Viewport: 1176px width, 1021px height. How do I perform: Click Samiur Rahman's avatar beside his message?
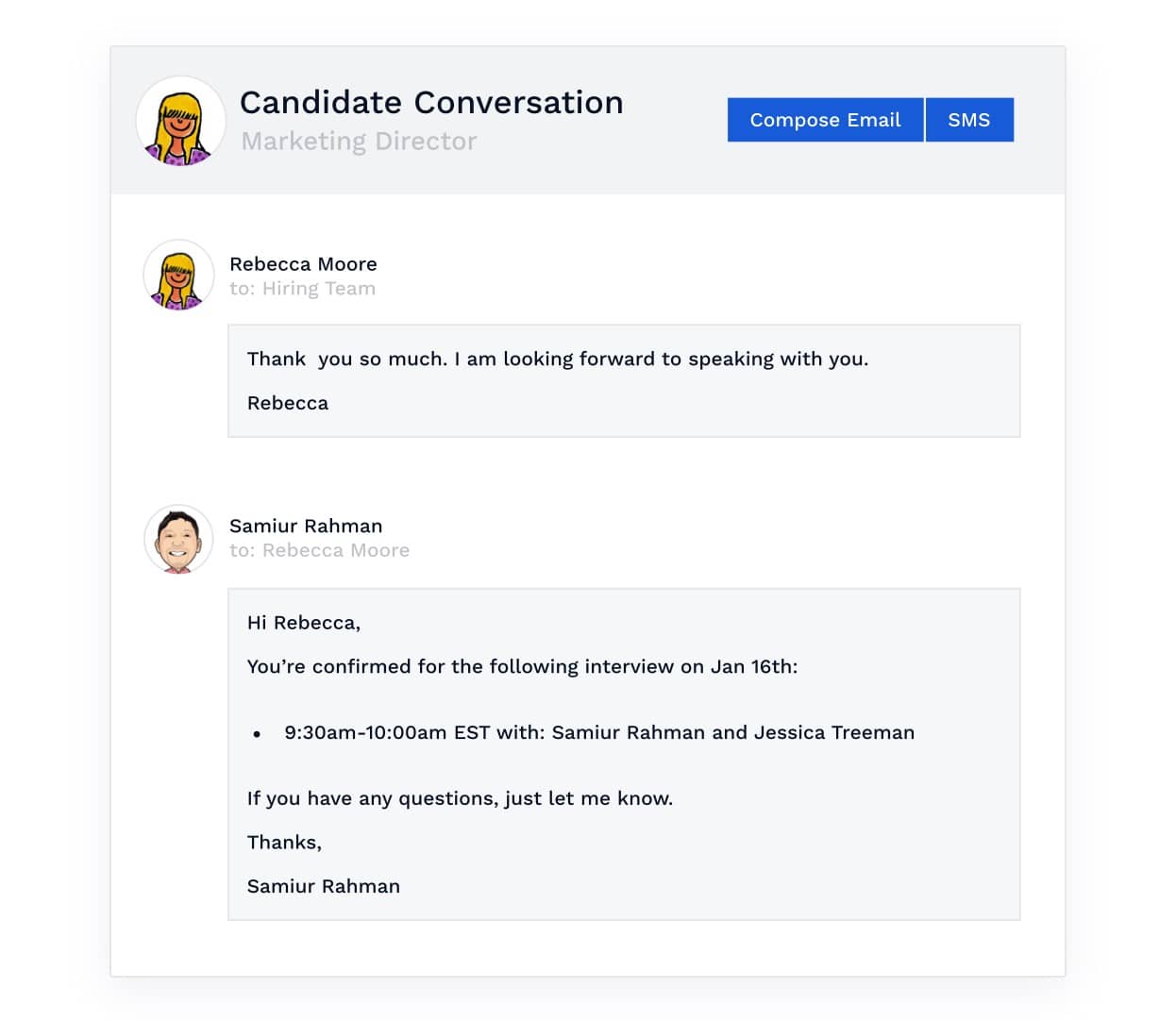[x=178, y=538]
